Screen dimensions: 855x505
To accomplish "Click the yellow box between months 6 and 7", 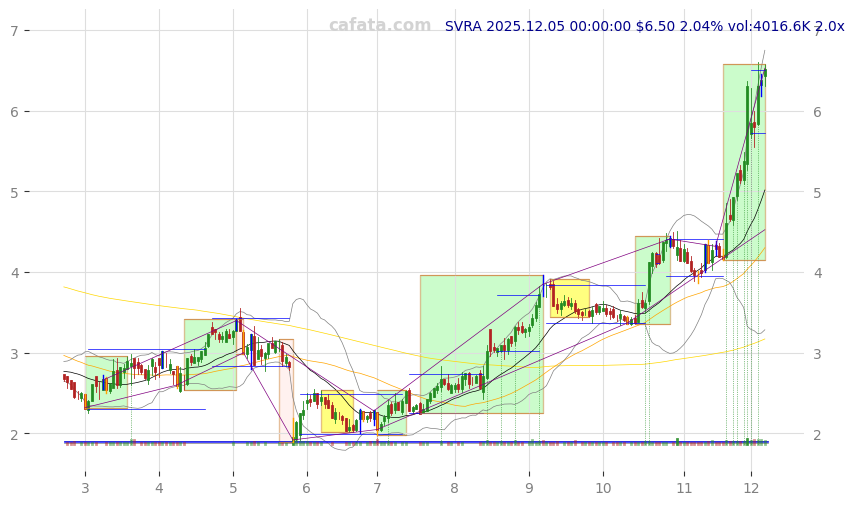I will click(x=337, y=411).
